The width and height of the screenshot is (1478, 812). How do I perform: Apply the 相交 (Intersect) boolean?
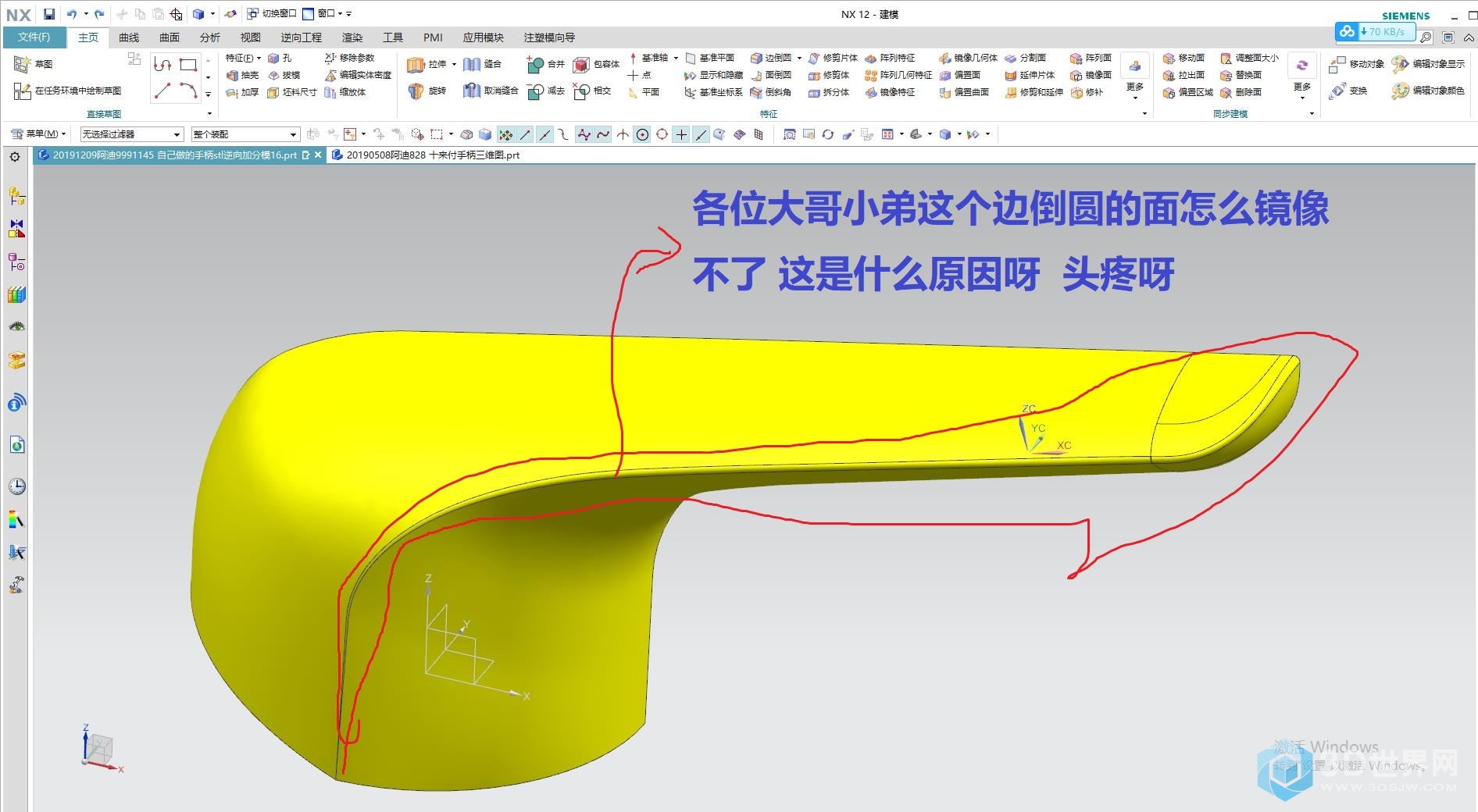pos(591,91)
